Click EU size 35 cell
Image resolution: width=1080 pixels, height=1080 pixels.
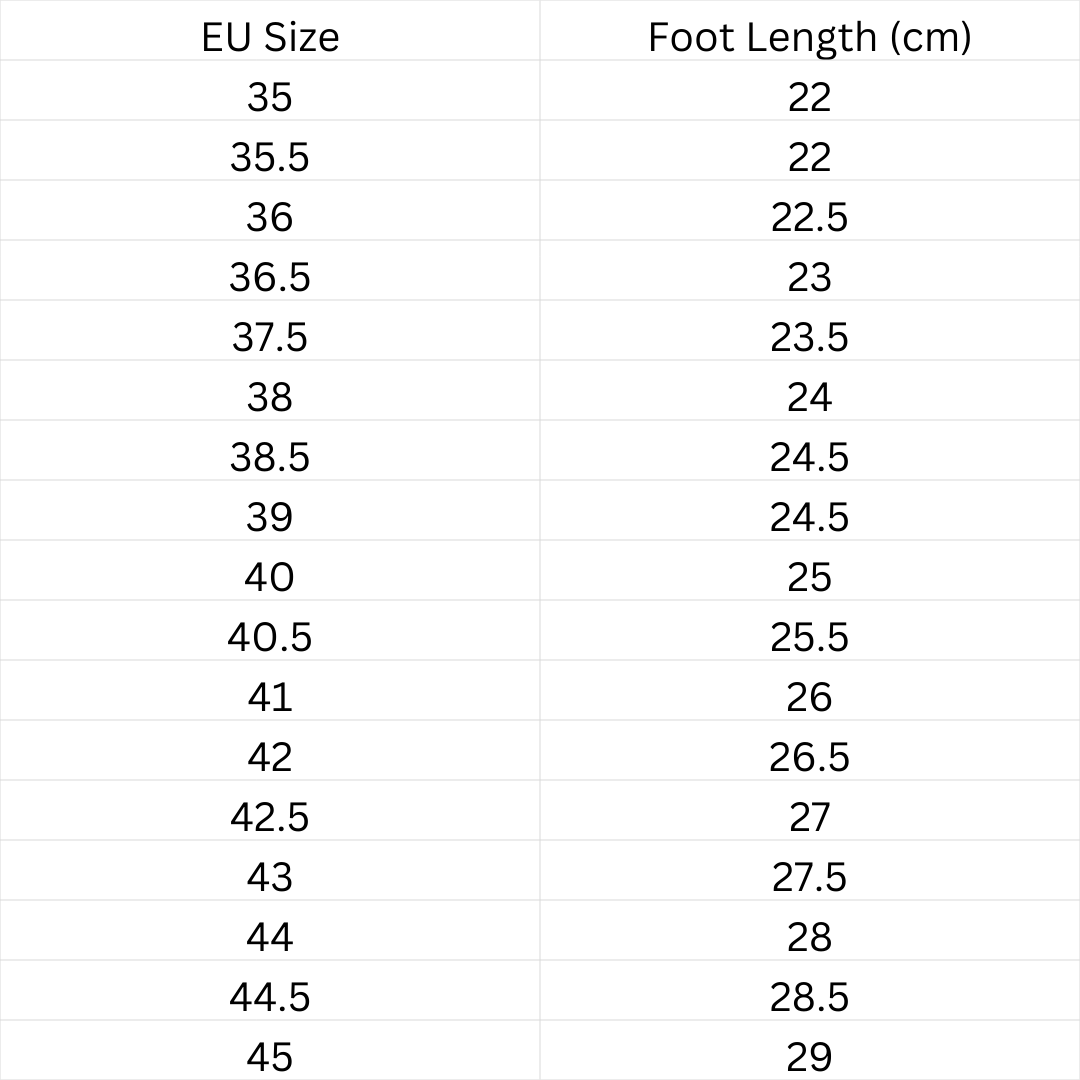click(x=270, y=97)
